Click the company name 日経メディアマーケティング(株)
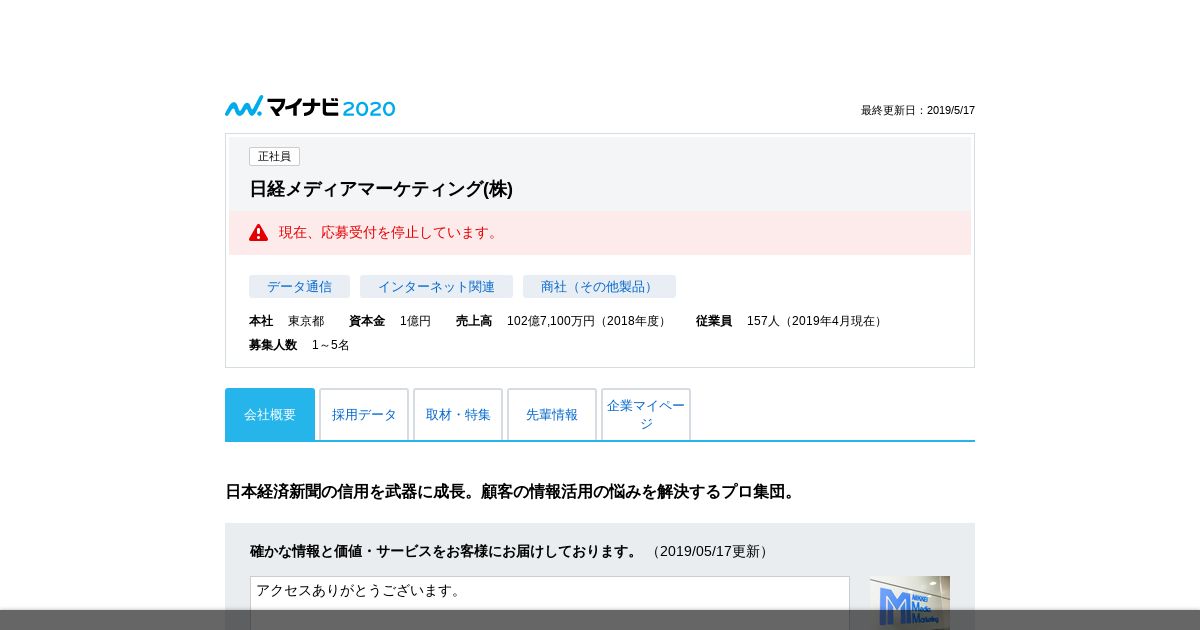1200x630 pixels. click(381, 189)
